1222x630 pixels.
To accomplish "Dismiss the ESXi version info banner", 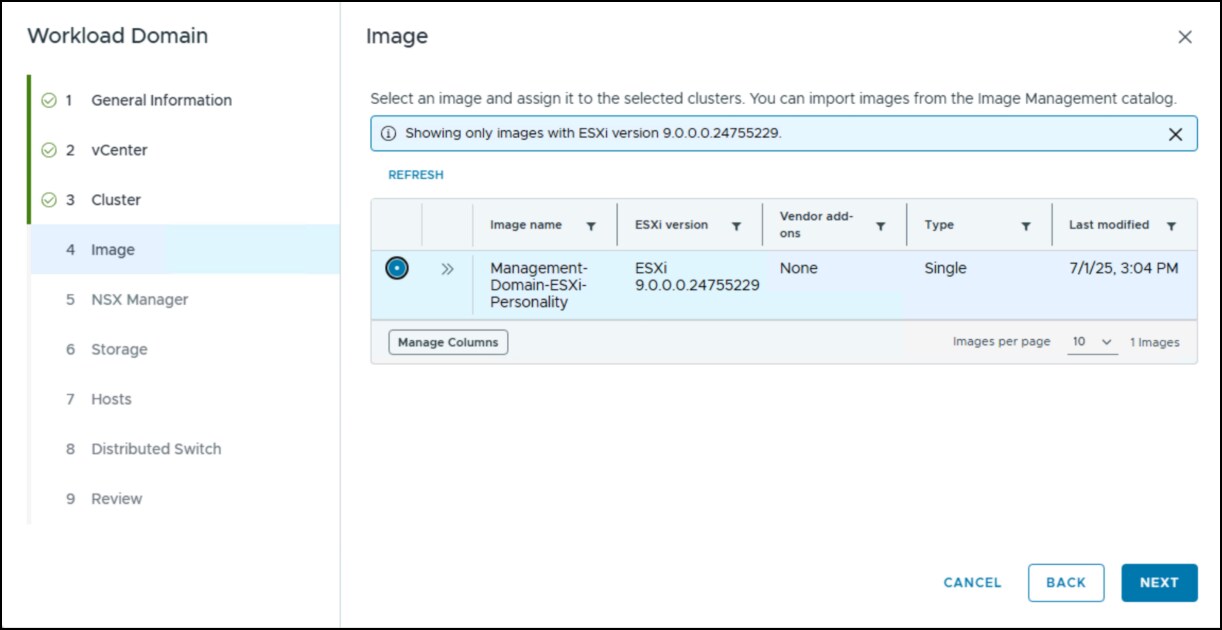I will 1176,134.
